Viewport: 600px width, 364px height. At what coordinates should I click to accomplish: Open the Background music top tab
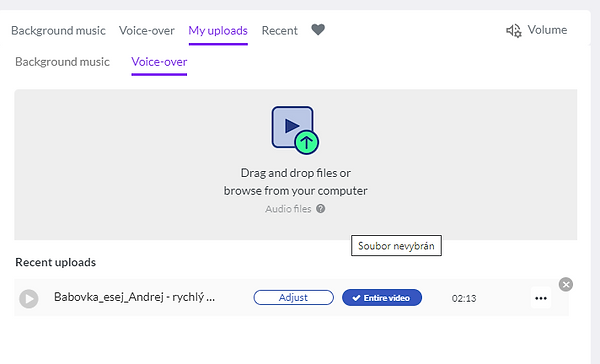(x=58, y=31)
